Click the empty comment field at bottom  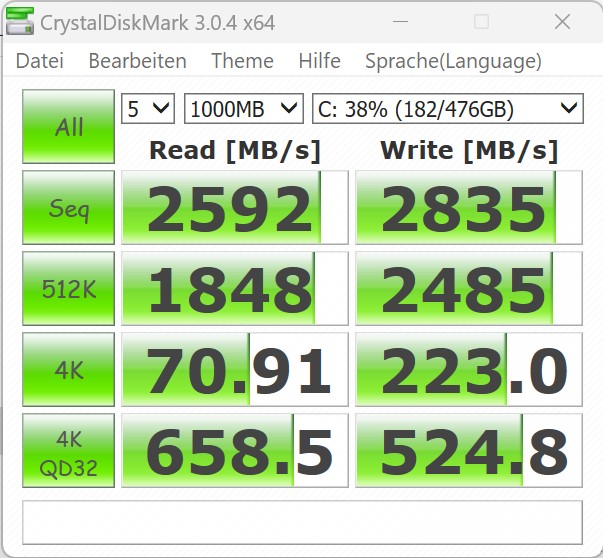click(302, 523)
